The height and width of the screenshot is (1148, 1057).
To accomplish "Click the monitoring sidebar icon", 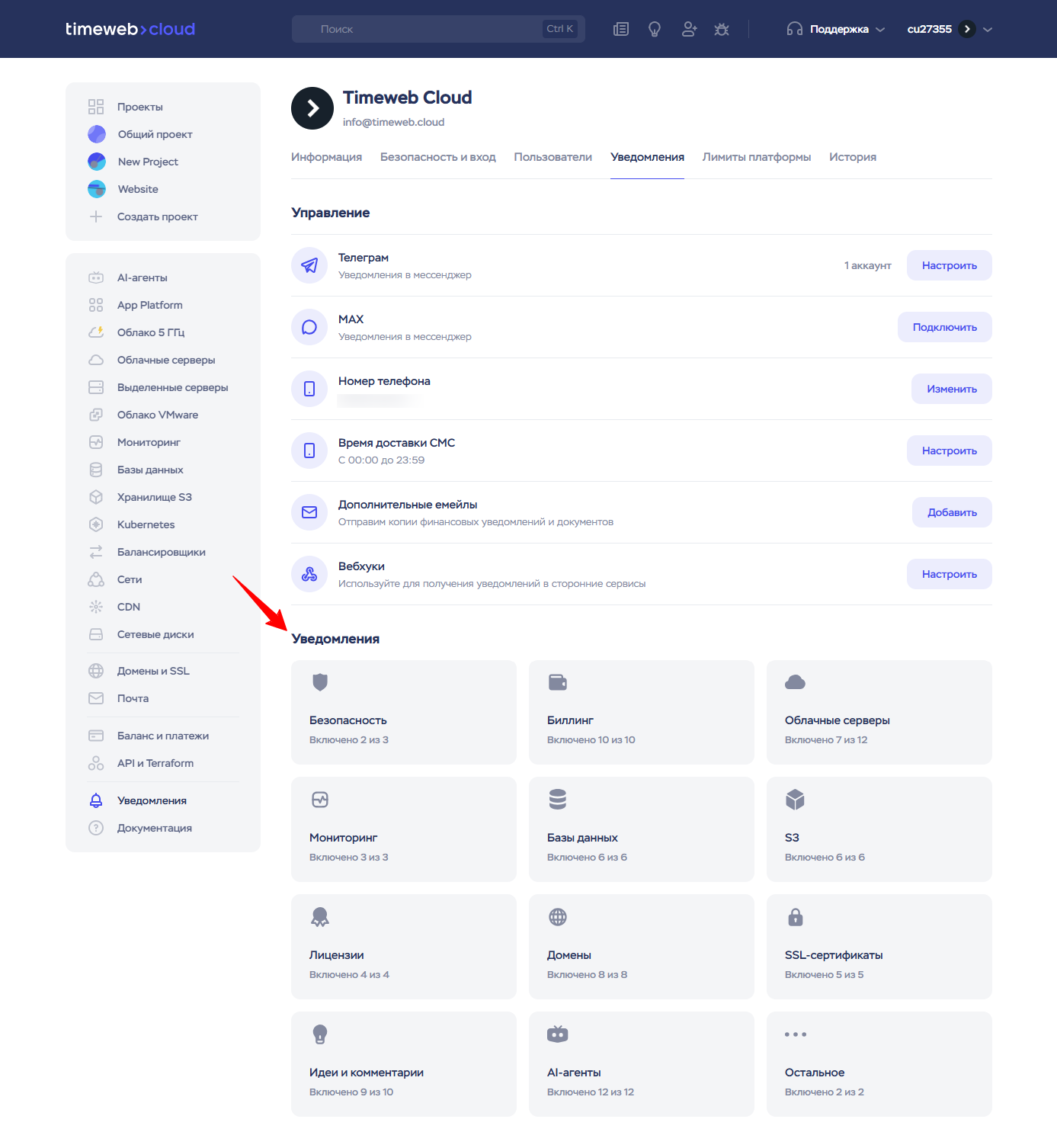I will click(x=96, y=442).
